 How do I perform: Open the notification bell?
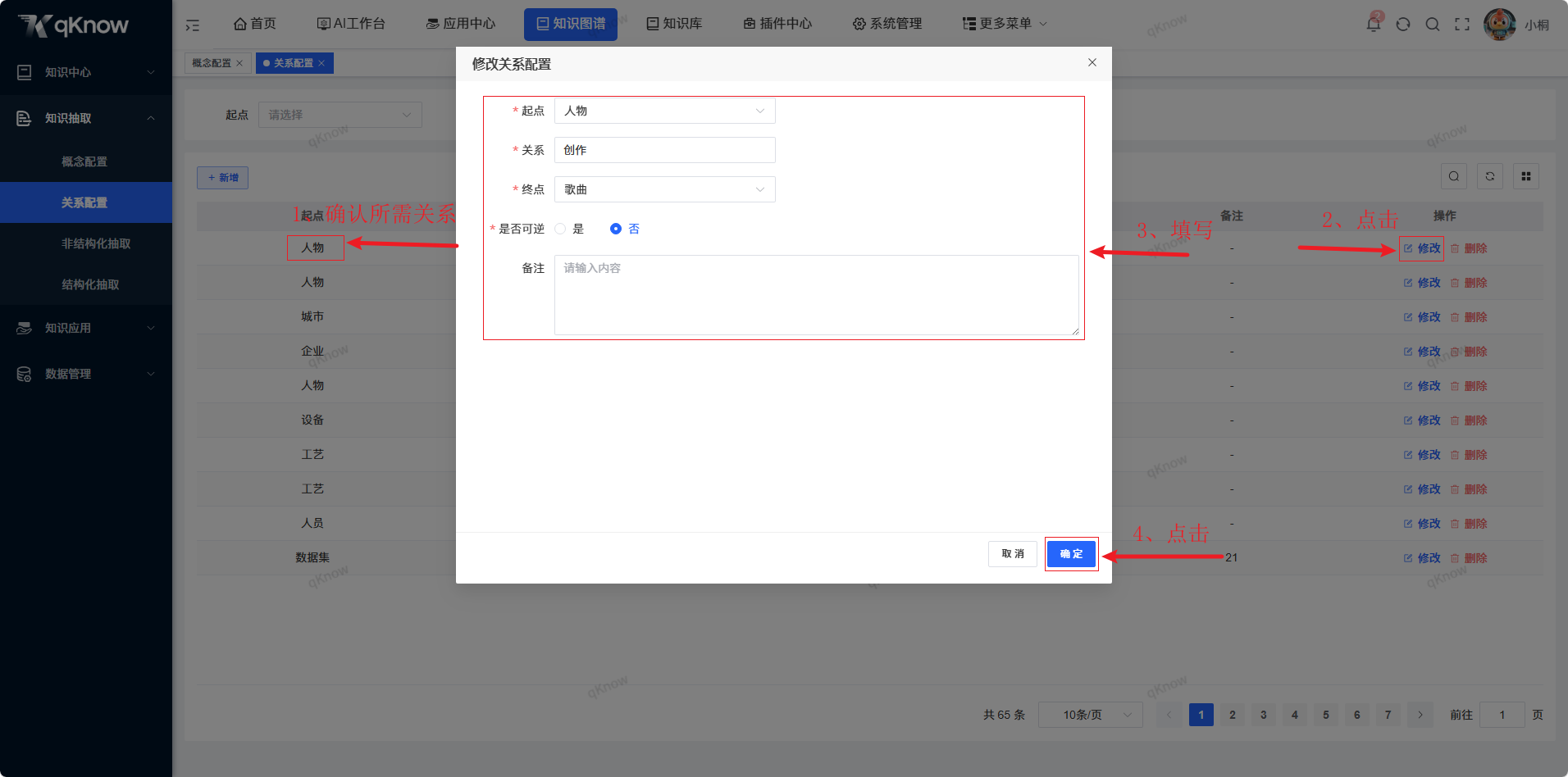tap(1374, 24)
